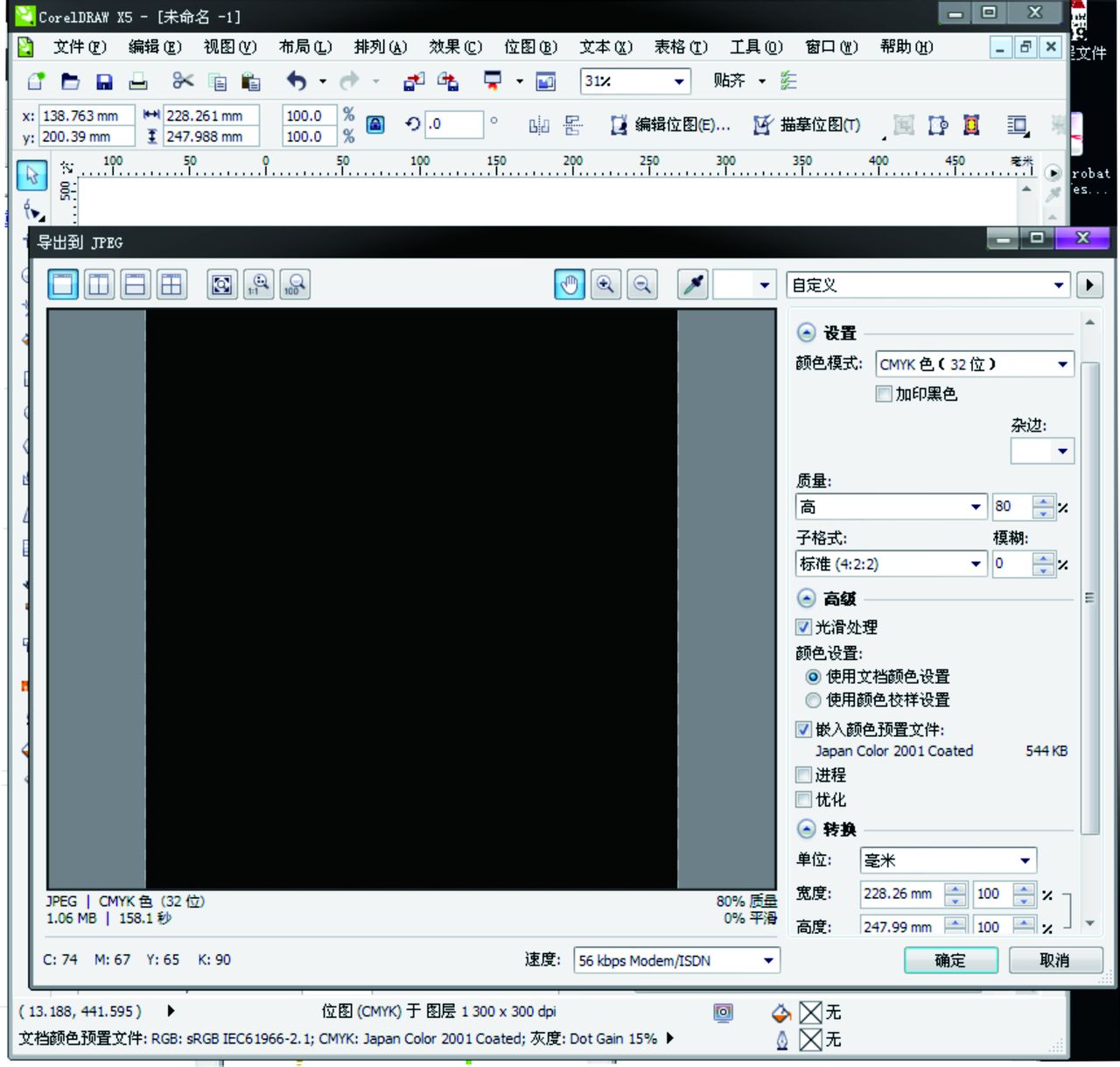Click the Export icon in toolbar
This screenshot has width=1120, height=1067.
(448, 81)
